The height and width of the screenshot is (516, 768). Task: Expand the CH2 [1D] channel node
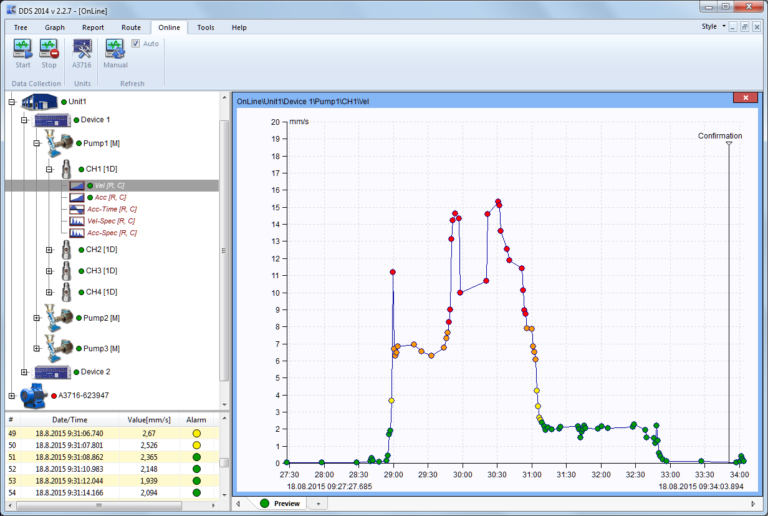click(50, 249)
